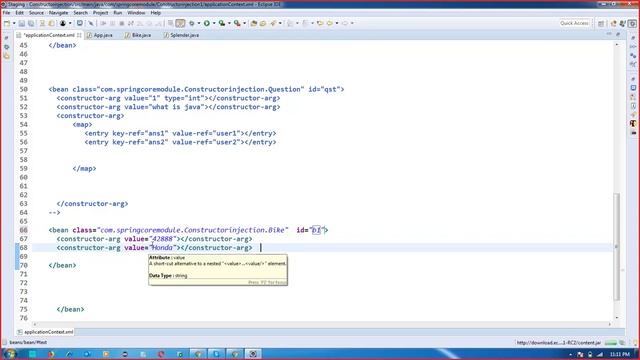Viewport: 640px width, 360px height.
Task: Expand the Coverage dropdown arrow
Action: (229, 23)
